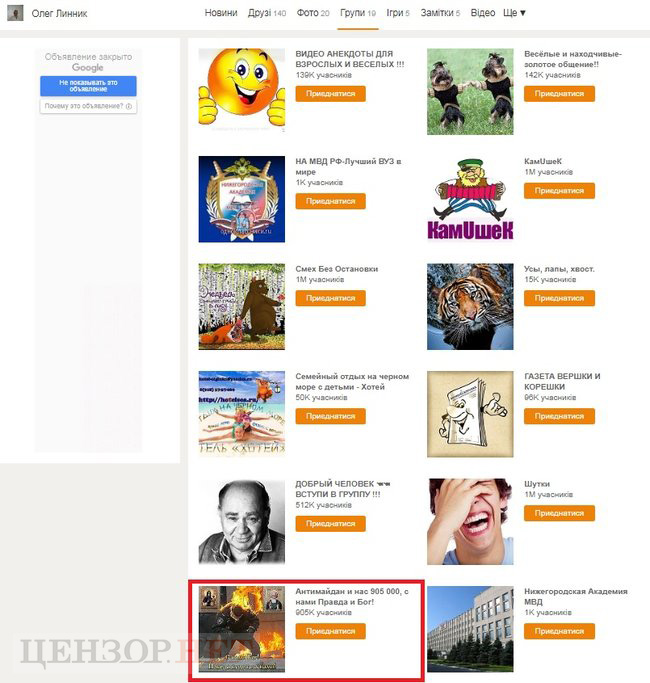
Task: Open the Новини tab
Action: pyautogui.click(x=221, y=13)
